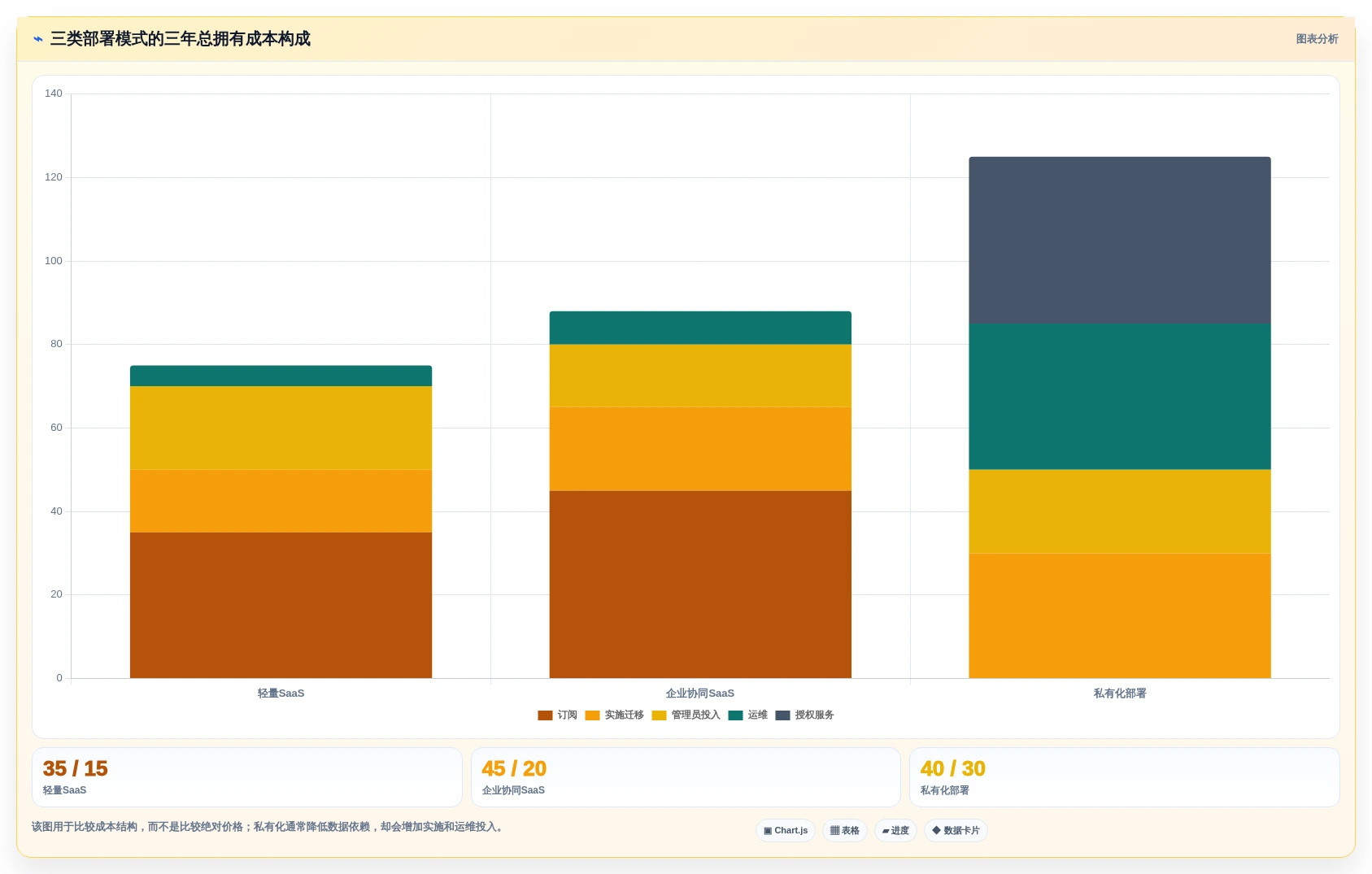Click the 实施迁移 segment of the 私有化部署 bar

1120,615
